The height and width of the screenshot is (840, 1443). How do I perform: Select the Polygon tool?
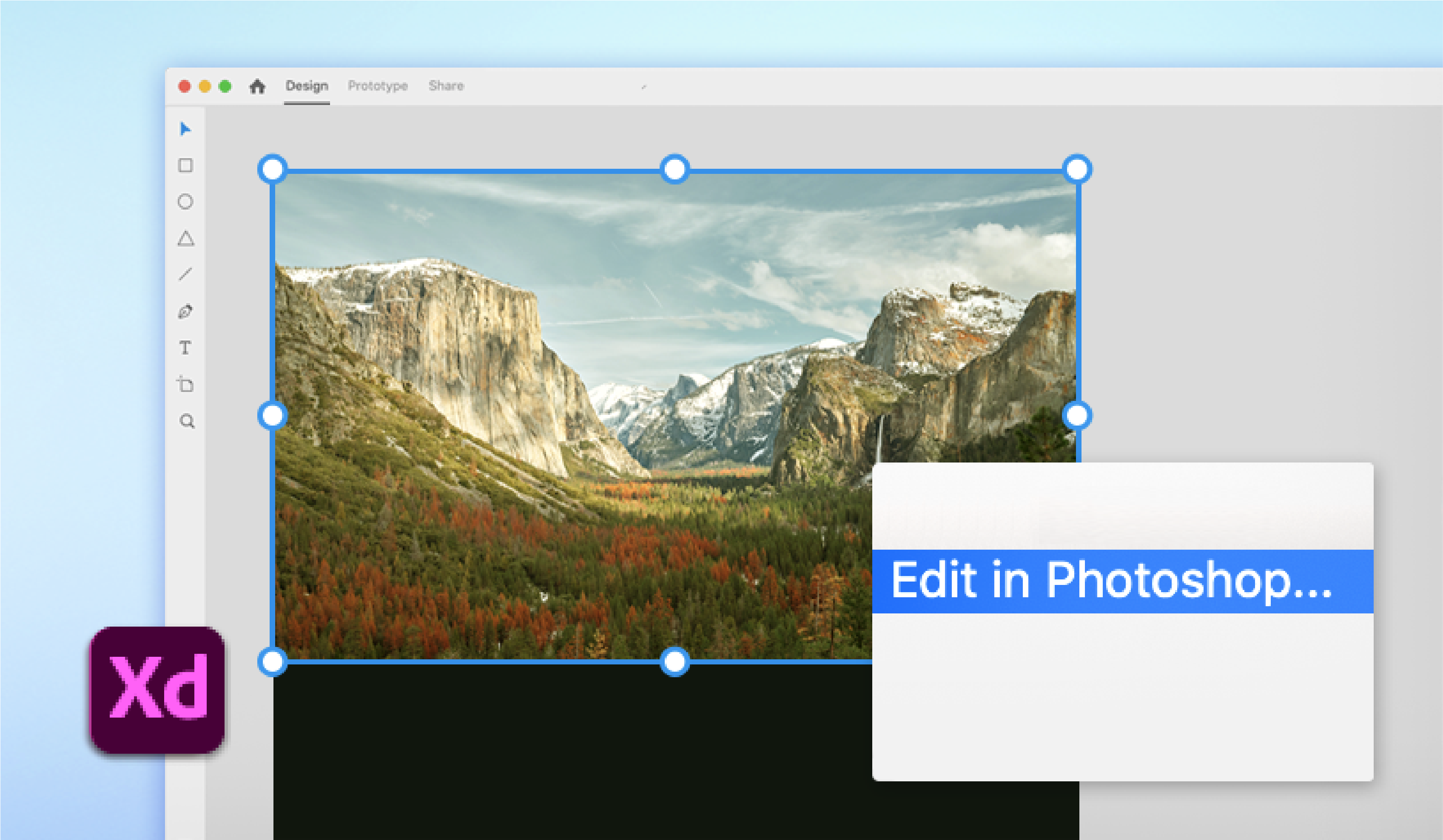[x=185, y=238]
